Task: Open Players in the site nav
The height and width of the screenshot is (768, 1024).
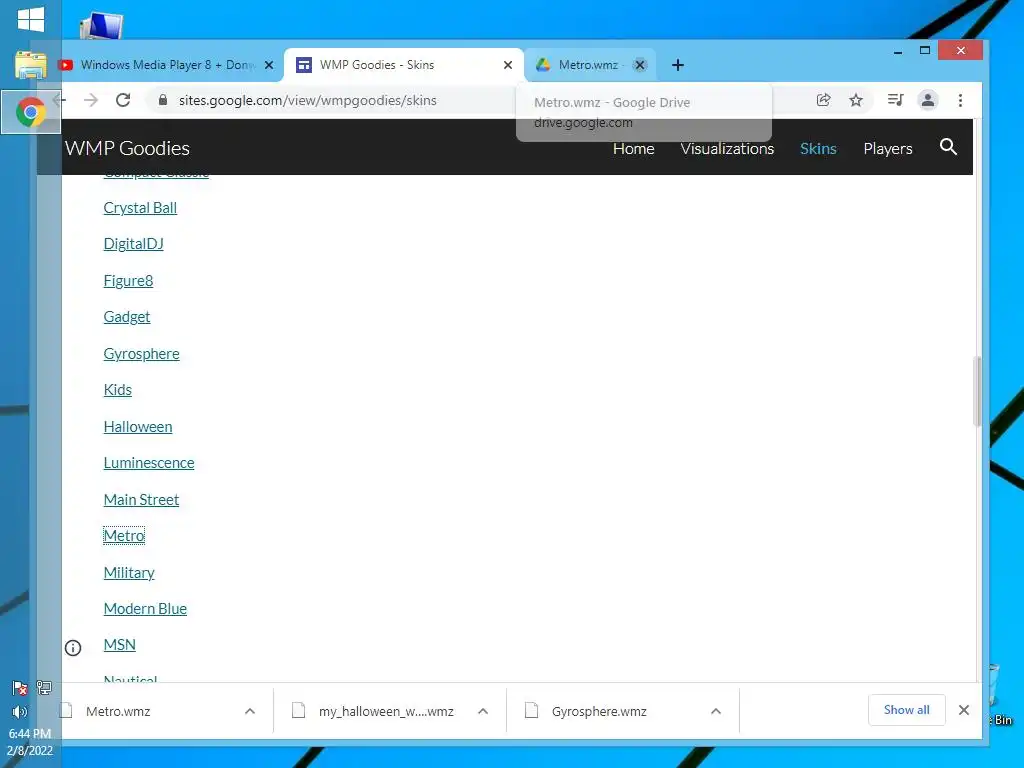Action: 888,148
